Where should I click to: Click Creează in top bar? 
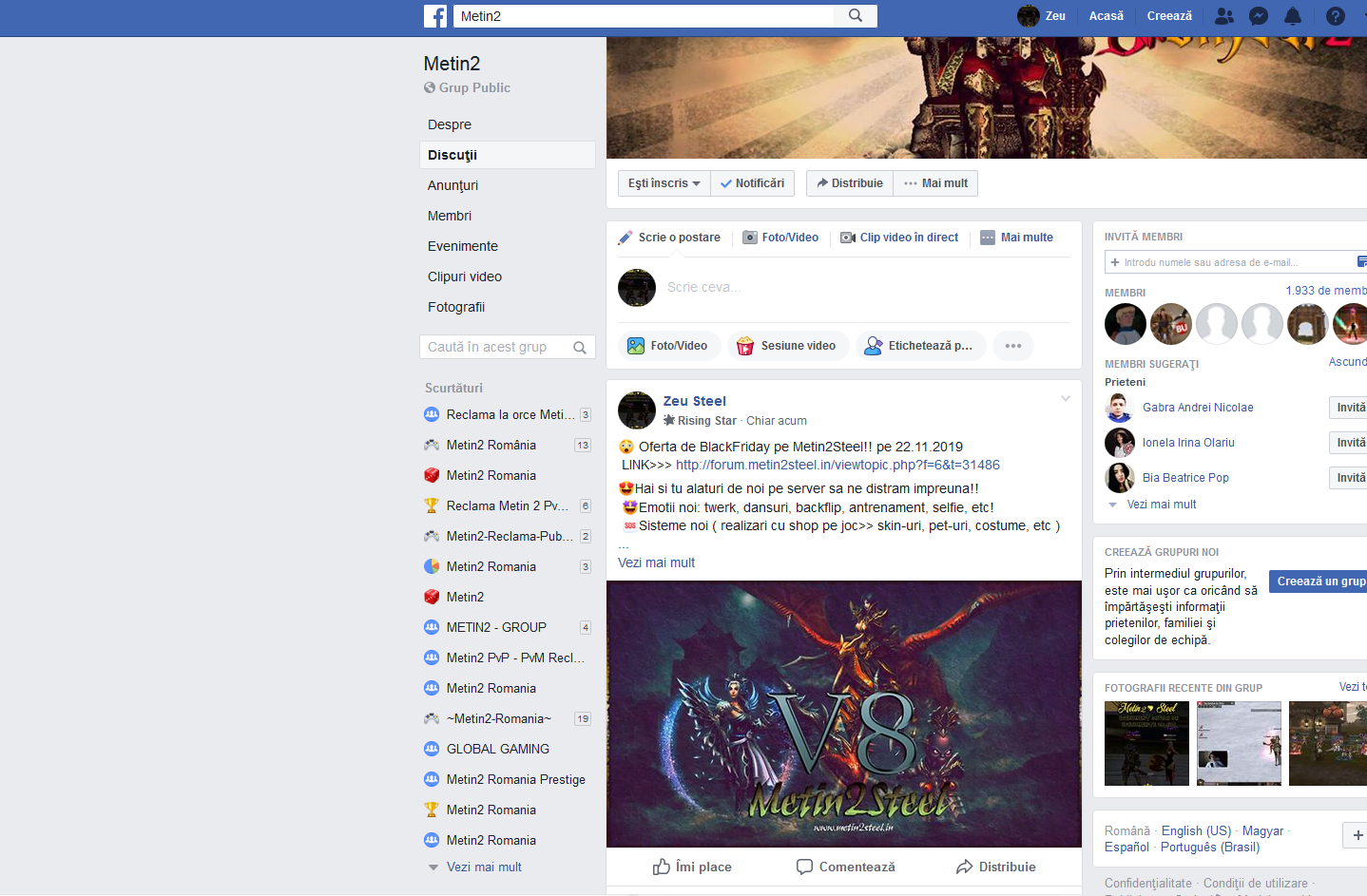pos(1169,16)
